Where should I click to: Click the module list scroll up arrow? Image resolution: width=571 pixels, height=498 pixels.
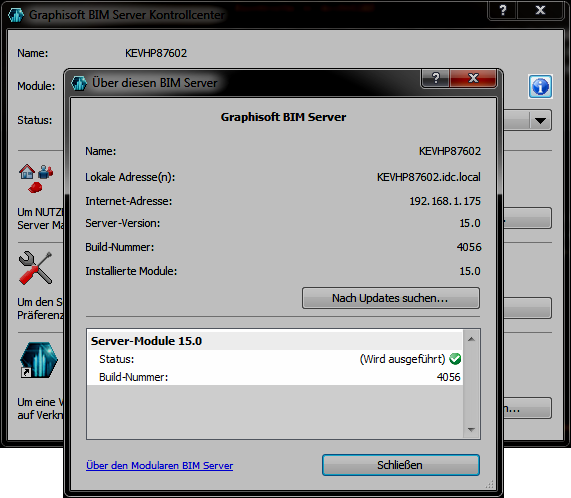tap(471, 339)
